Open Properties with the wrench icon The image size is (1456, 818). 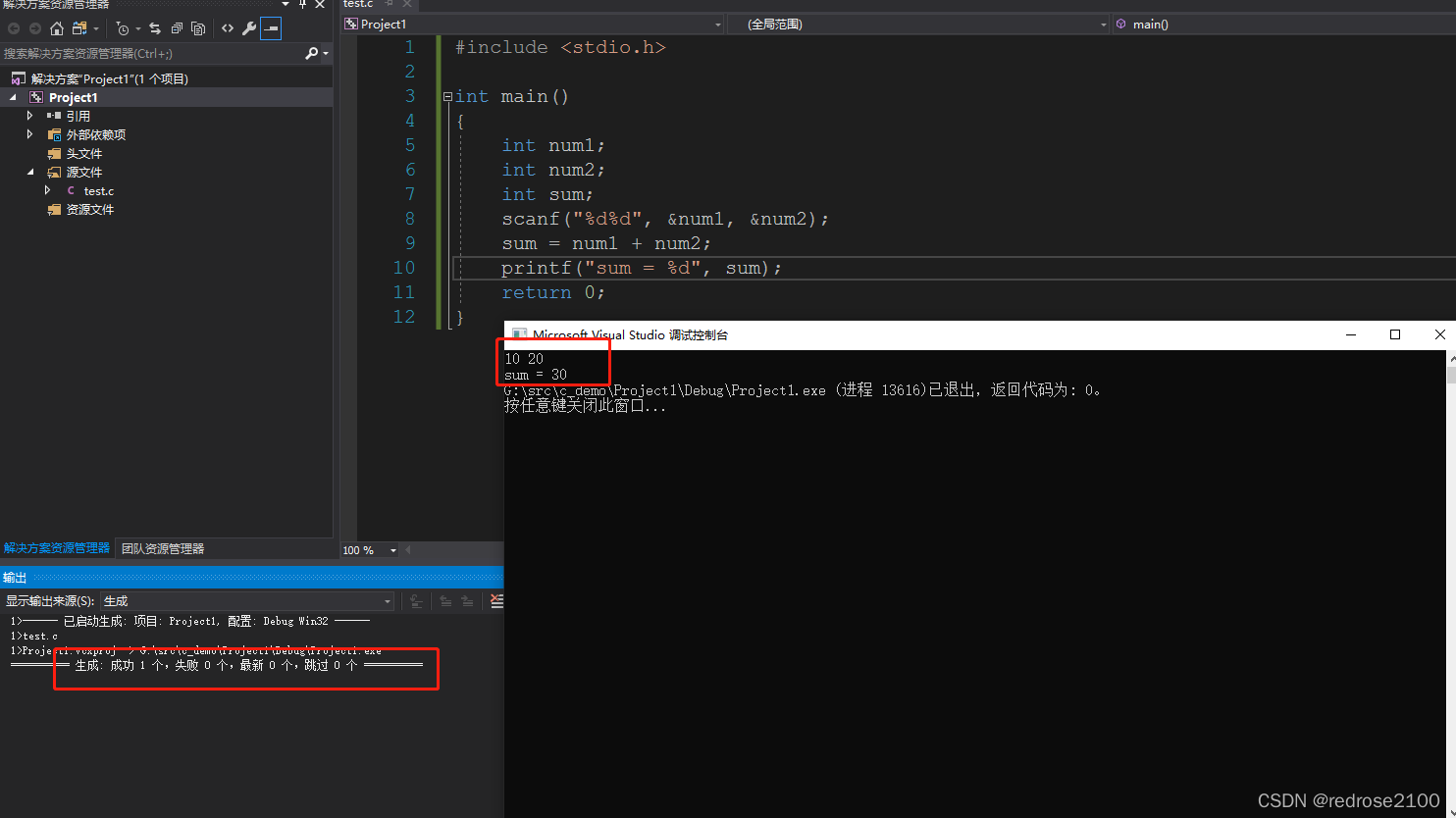(249, 28)
